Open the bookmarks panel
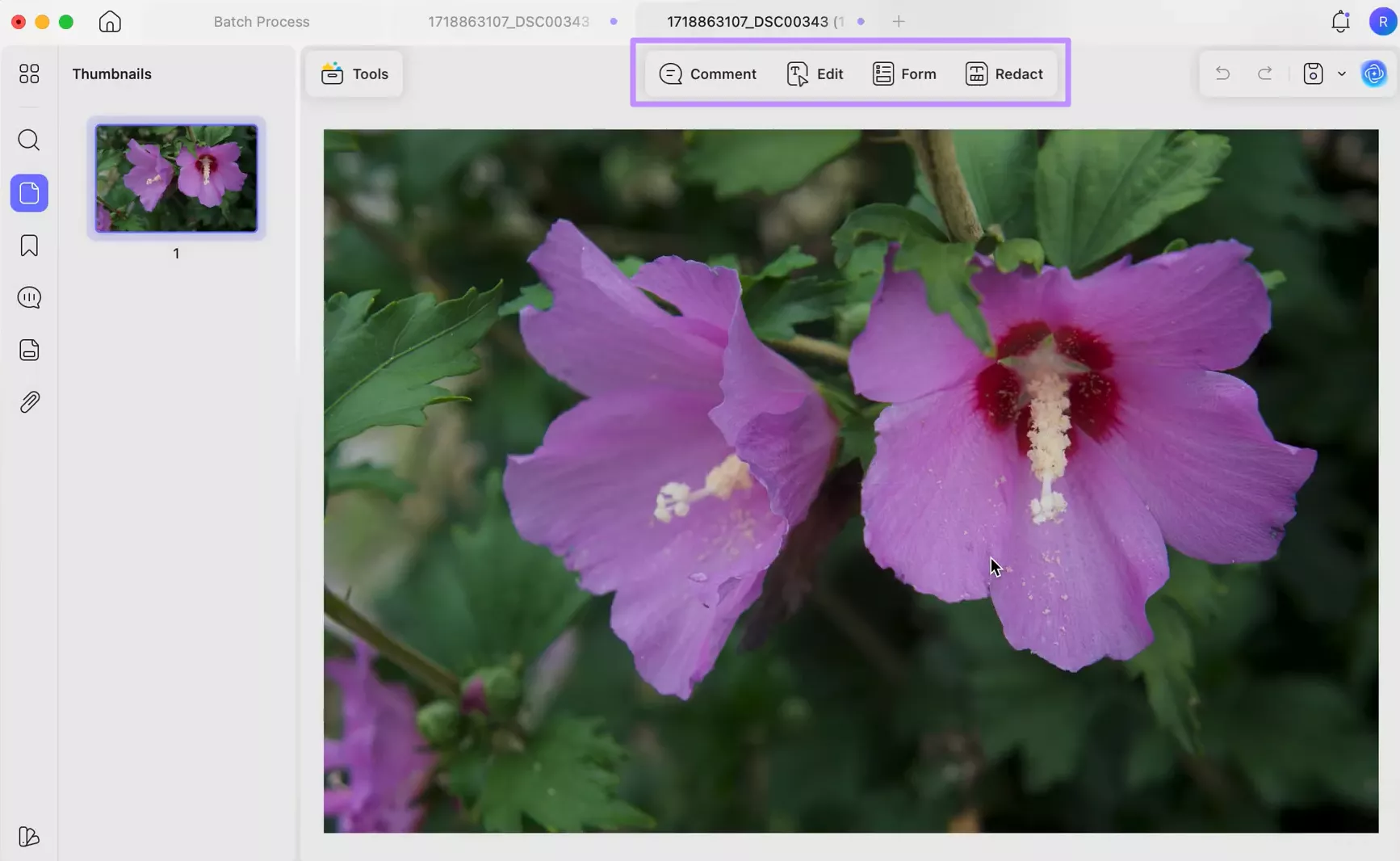This screenshot has width=1400, height=861. click(x=29, y=246)
